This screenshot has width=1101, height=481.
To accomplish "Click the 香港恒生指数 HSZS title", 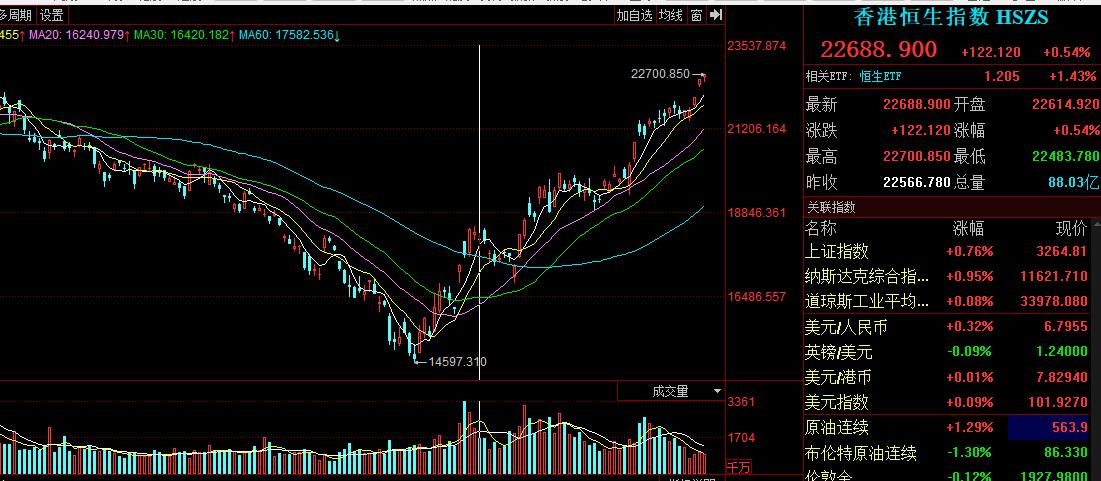I will pyautogui.click(x=951, y=17).
